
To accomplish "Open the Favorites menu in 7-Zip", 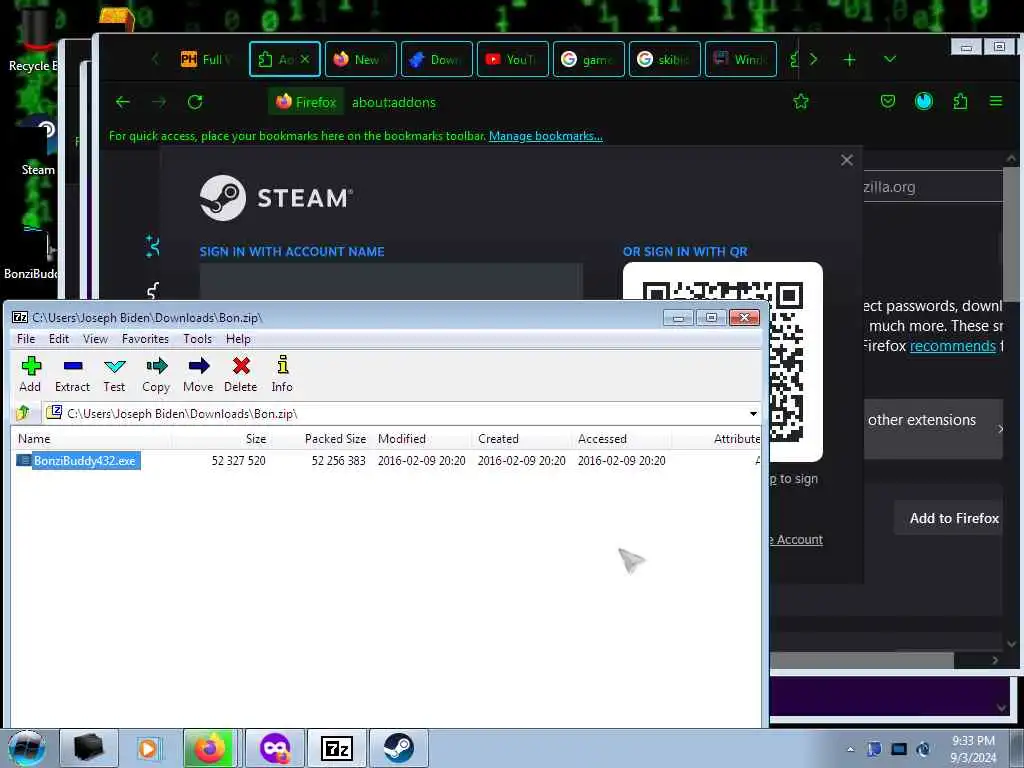I will tap(145, 339).
